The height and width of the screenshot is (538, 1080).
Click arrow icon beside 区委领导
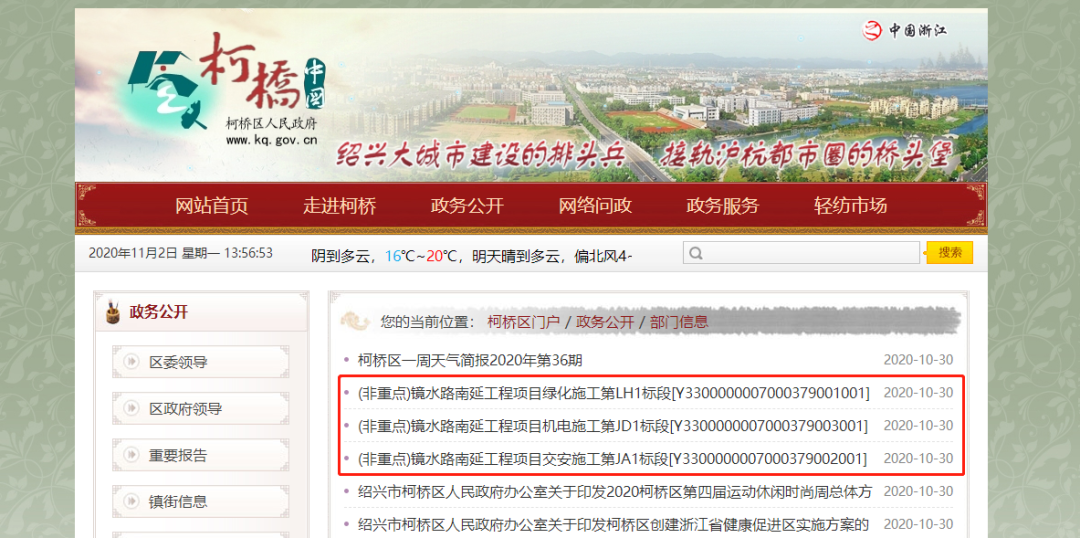(x=131, y=362)
